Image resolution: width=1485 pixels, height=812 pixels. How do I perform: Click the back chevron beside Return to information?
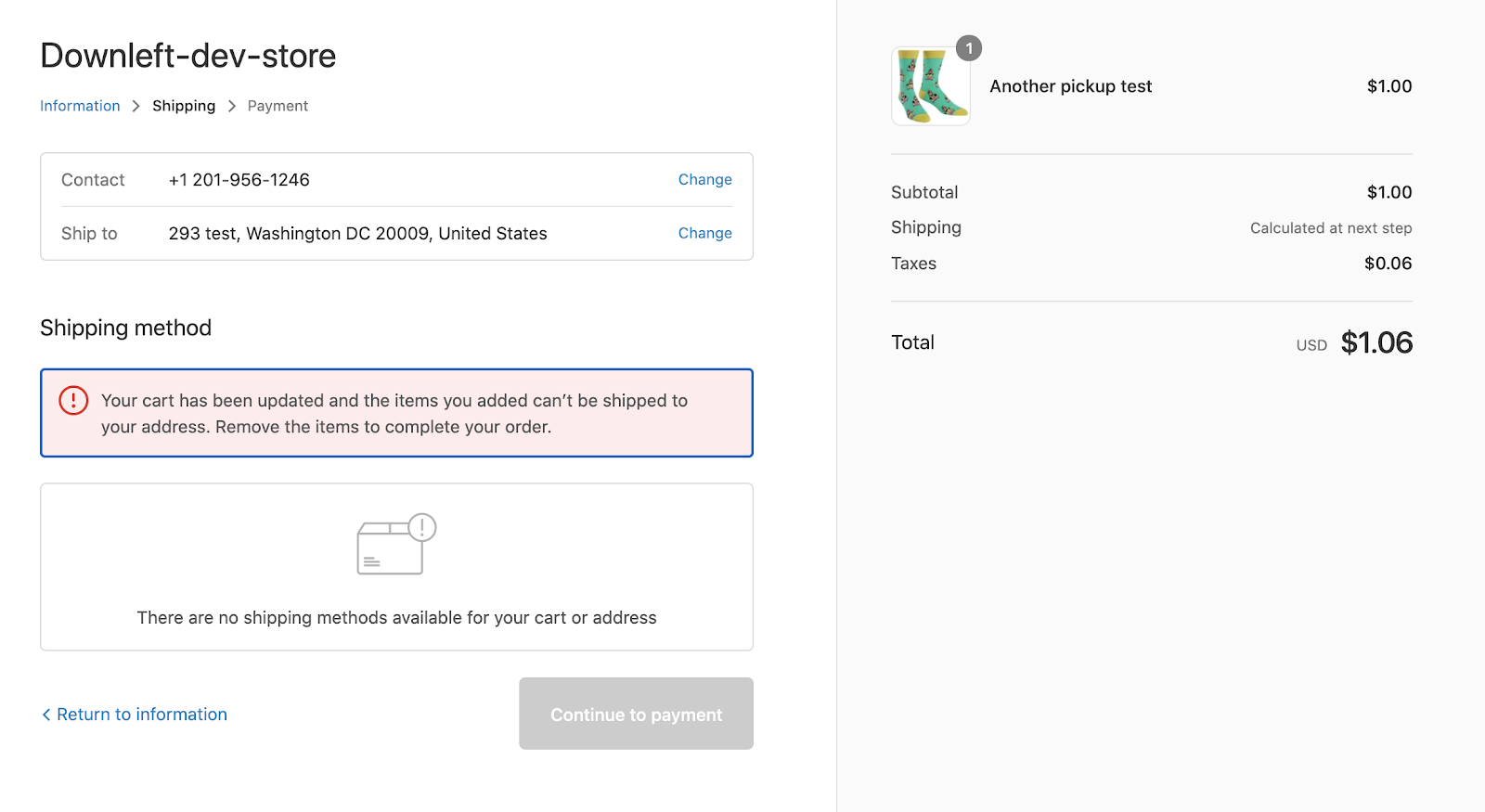46,715
